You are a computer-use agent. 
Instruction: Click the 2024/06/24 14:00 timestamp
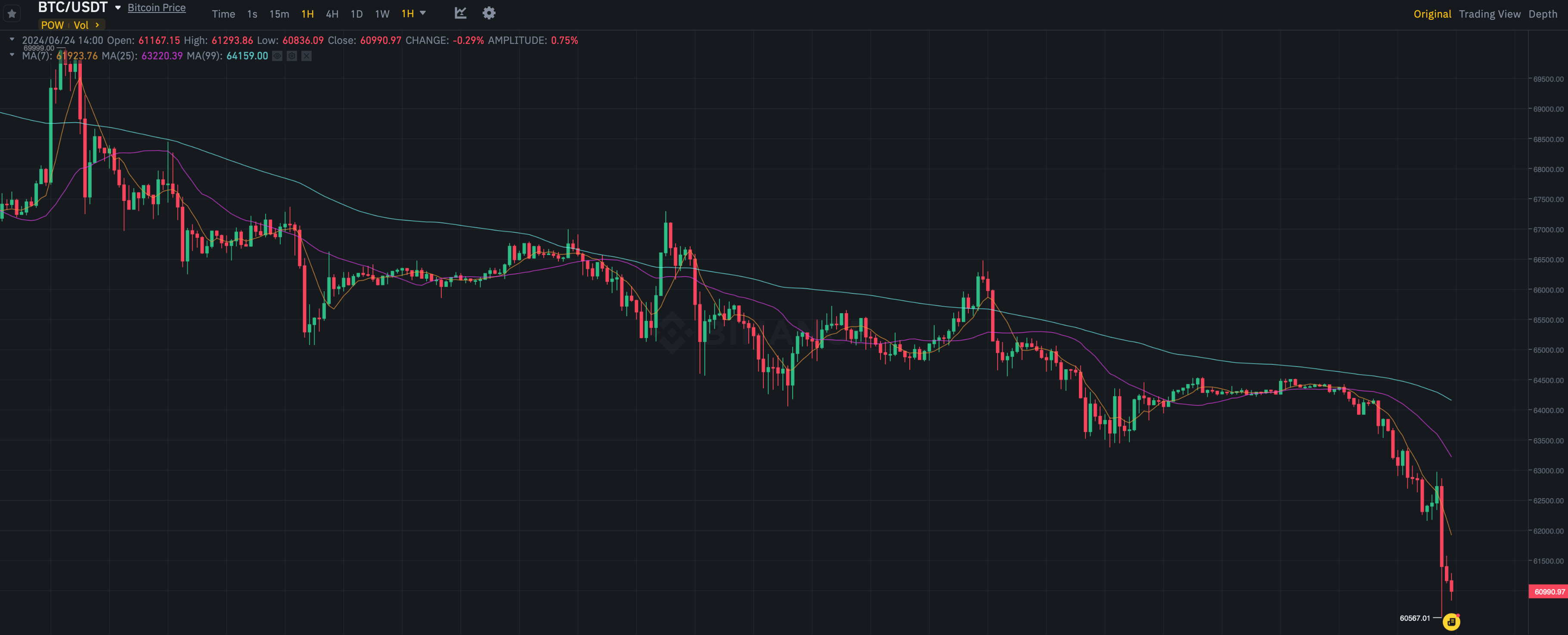[x=63, y=40]
